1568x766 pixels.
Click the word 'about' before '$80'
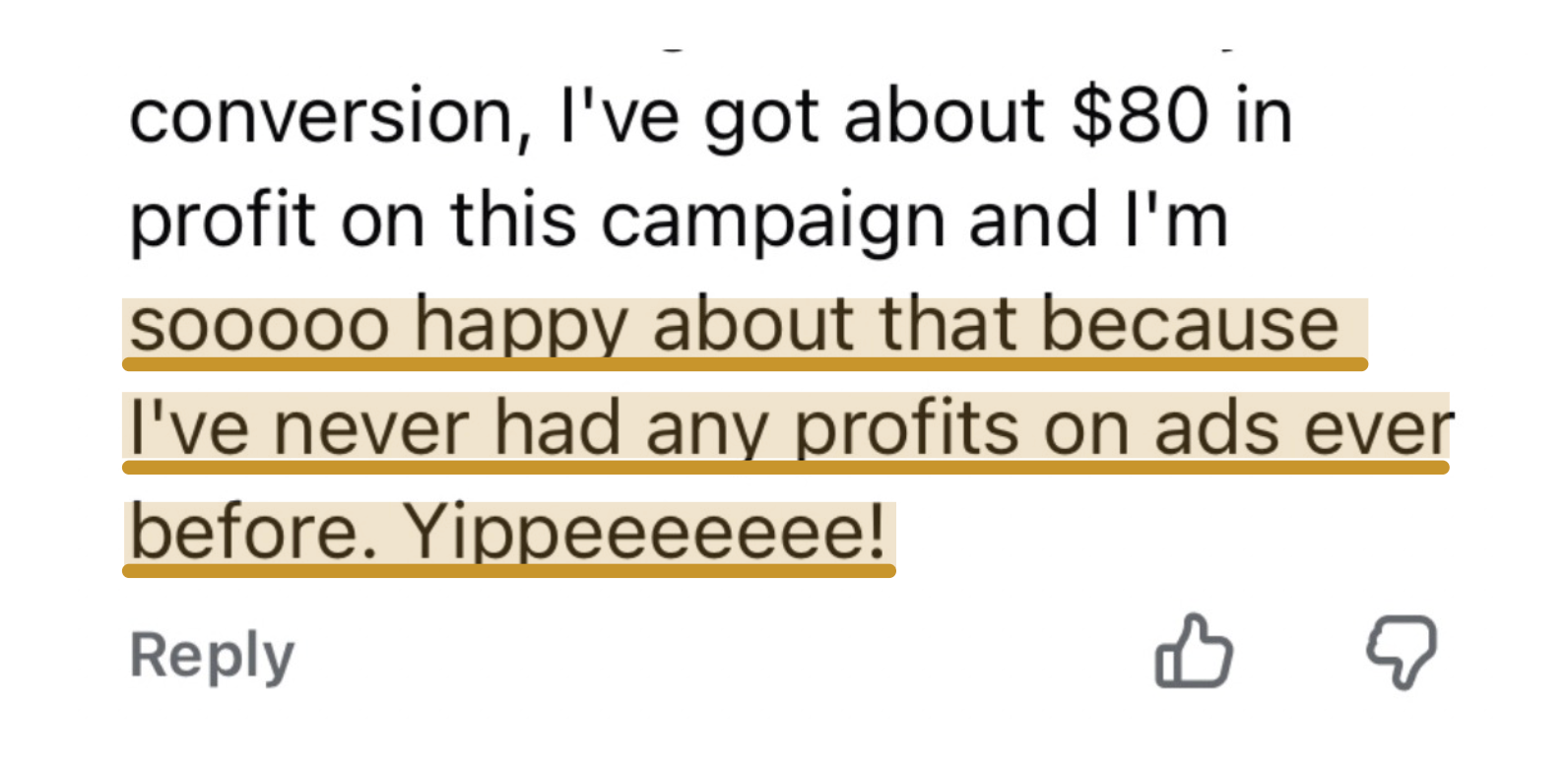point(945,116)
